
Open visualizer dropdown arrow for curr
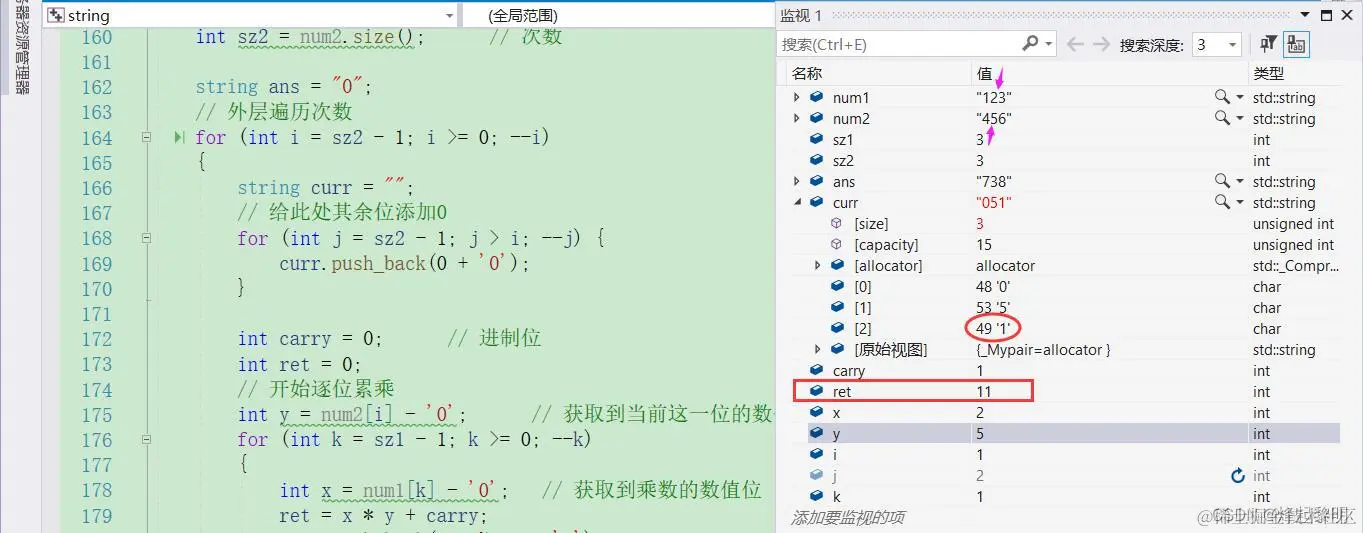(x=1240, y=202)
